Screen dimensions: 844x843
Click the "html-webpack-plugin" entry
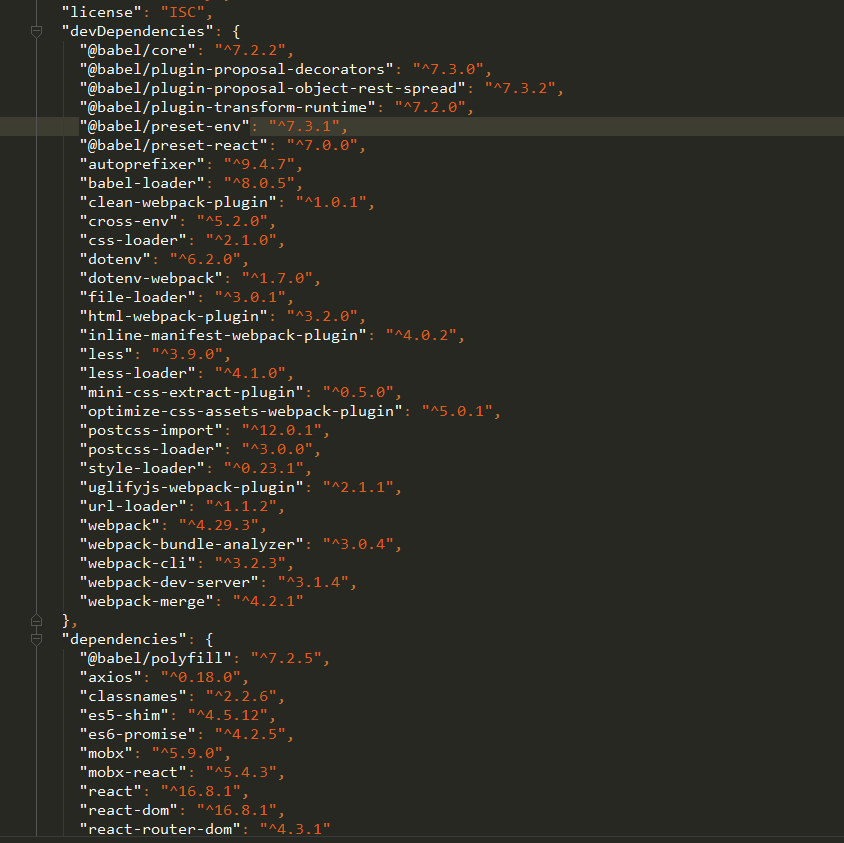tap(222, 317)
